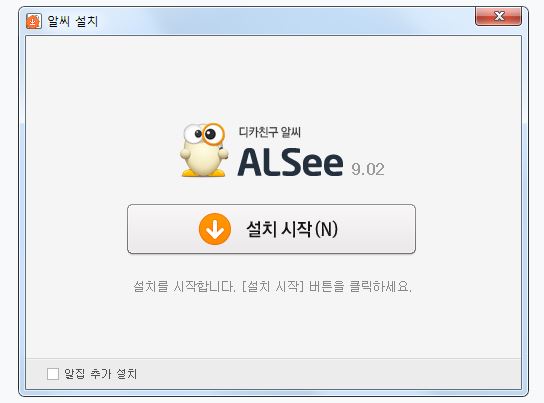Click the mascot's yellow feet
The image size is (544, 403).
point(204,172)
